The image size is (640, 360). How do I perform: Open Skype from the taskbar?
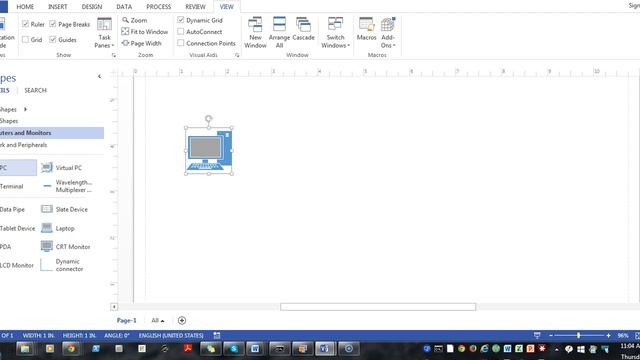click(234, 349)
